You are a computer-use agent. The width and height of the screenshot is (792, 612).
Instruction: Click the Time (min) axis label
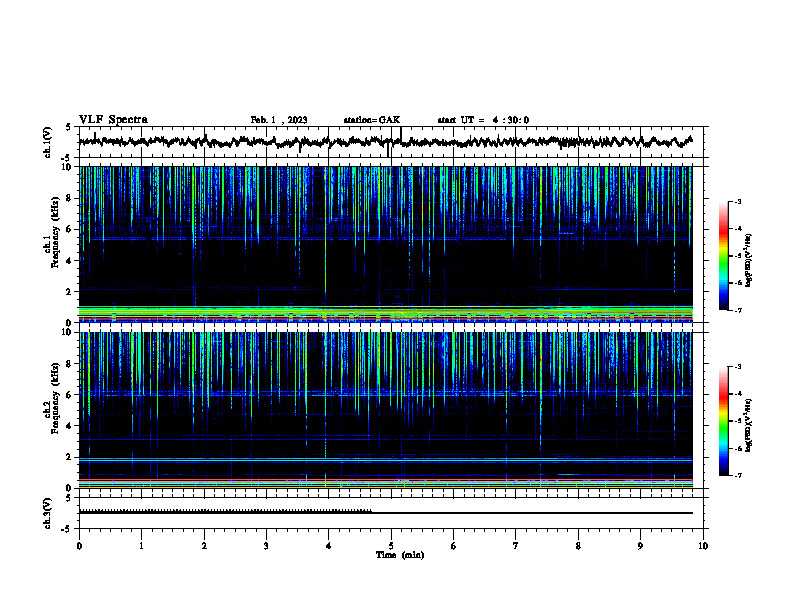tap(400, 555)
